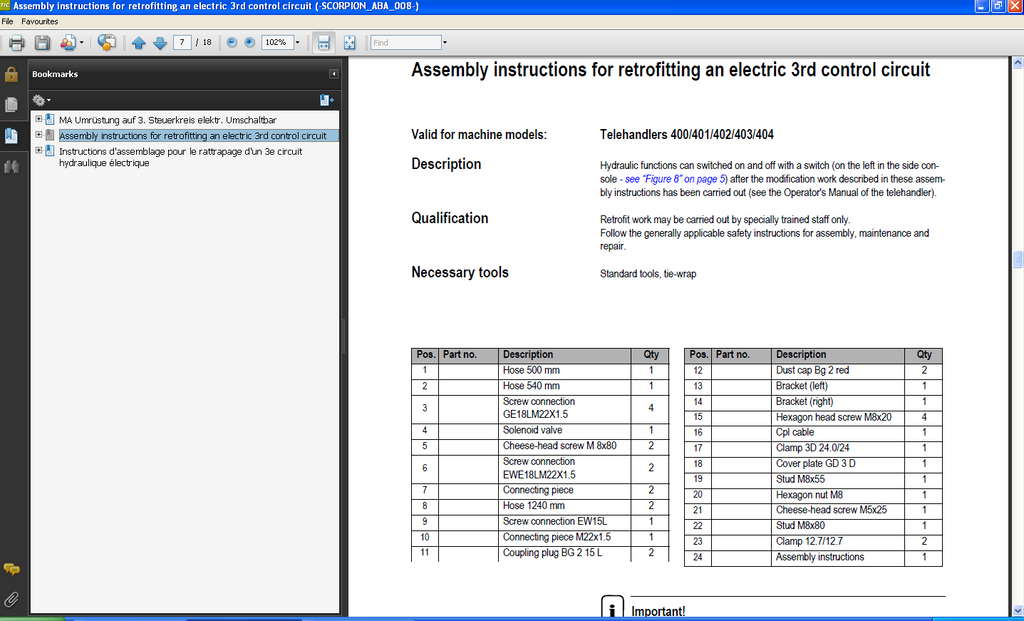1024x621 pixels.
Task: Click the Save (floppy disk) icon
Action: (x=42, y=43)
